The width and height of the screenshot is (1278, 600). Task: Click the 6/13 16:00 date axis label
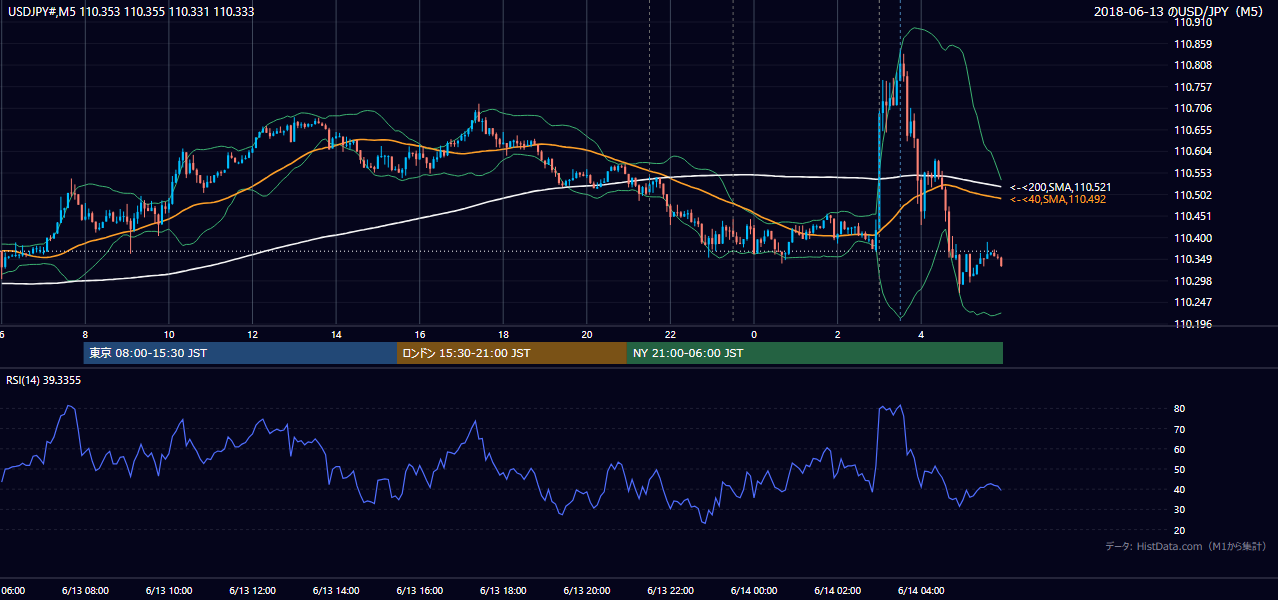[x=420, y=591]
